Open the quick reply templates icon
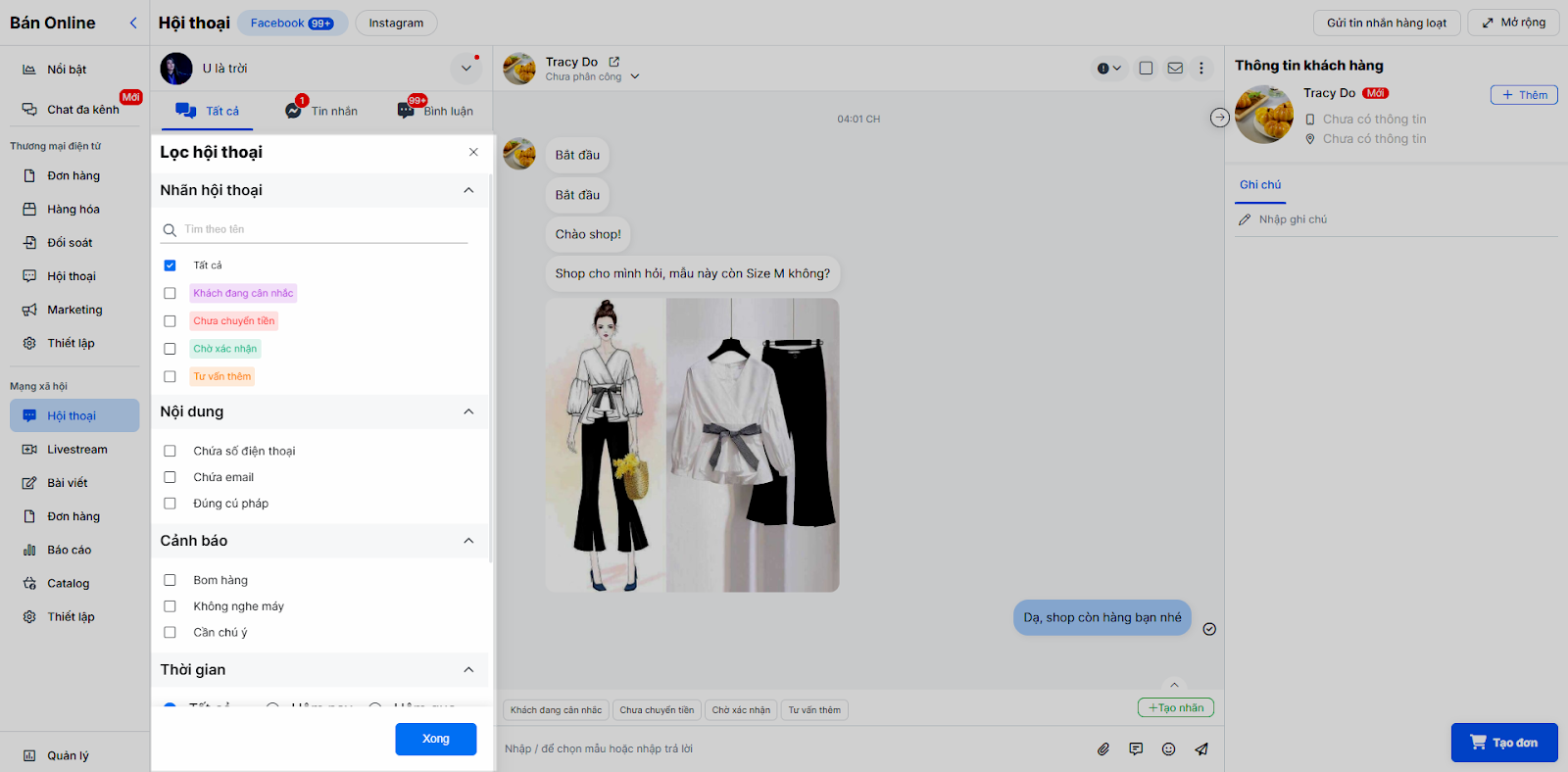The image size is (1568, 772). 1136,749
